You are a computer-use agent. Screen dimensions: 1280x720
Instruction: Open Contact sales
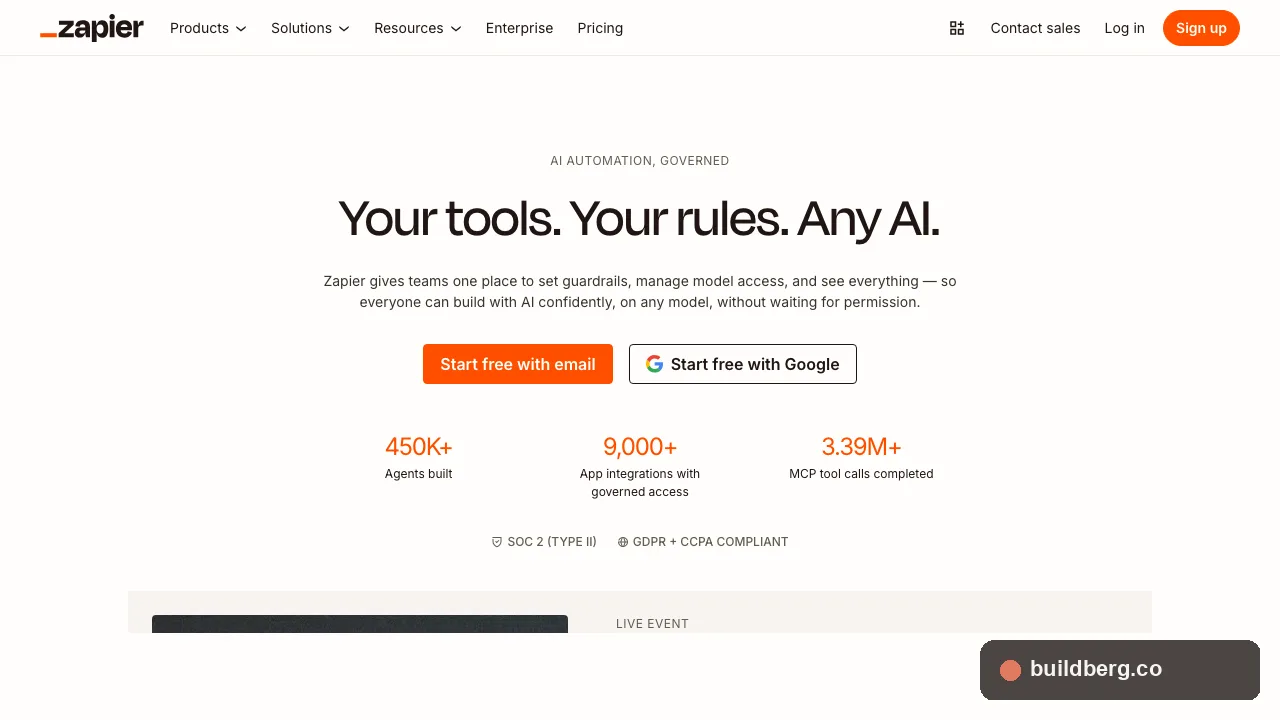tap(1035, 28)
